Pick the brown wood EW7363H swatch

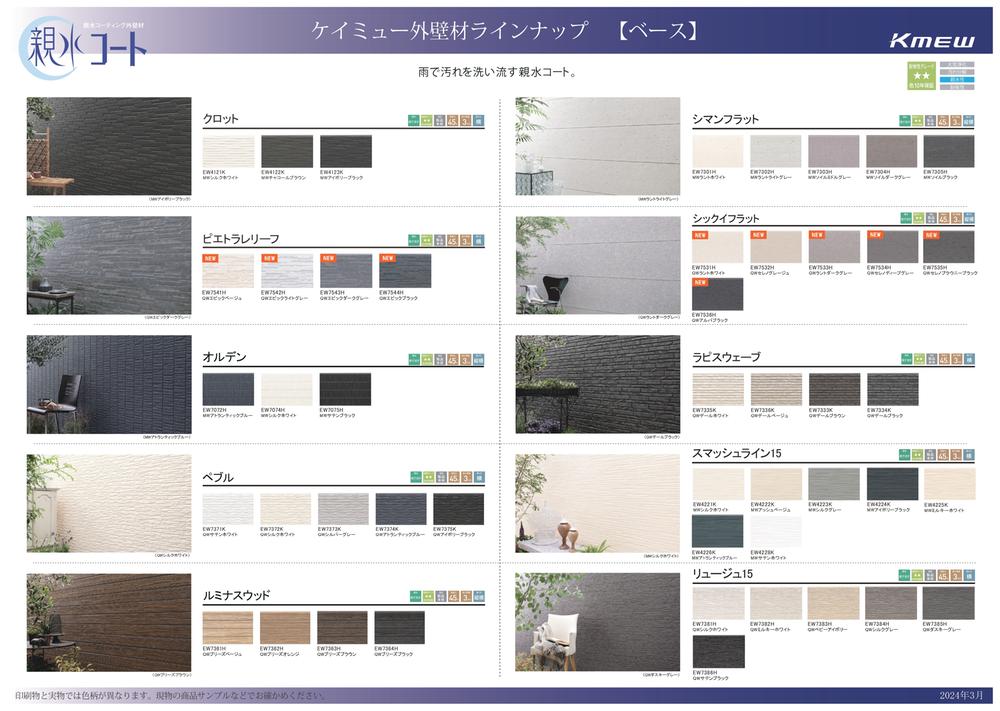coord(342,627)
